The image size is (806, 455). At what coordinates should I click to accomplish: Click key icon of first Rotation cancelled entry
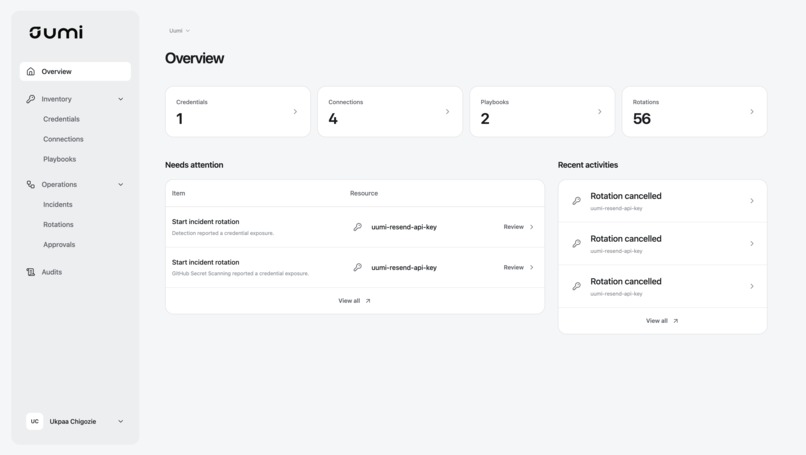pyautogui.click(x=577, y=201)
